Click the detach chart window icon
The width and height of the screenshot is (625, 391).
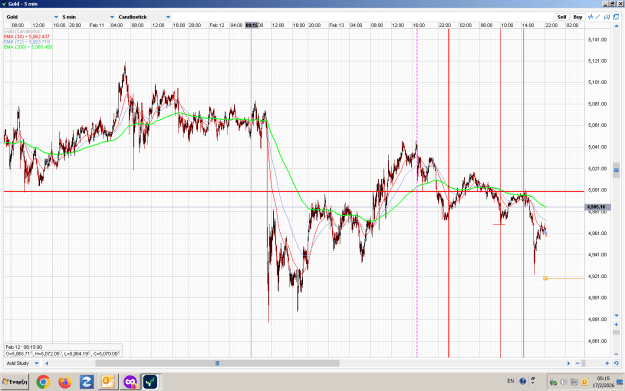(x=616, y=17)
